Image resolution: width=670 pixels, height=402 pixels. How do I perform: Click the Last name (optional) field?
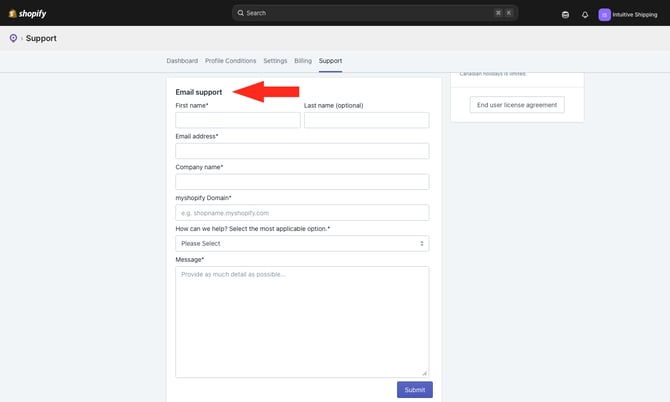coord(367,120)
